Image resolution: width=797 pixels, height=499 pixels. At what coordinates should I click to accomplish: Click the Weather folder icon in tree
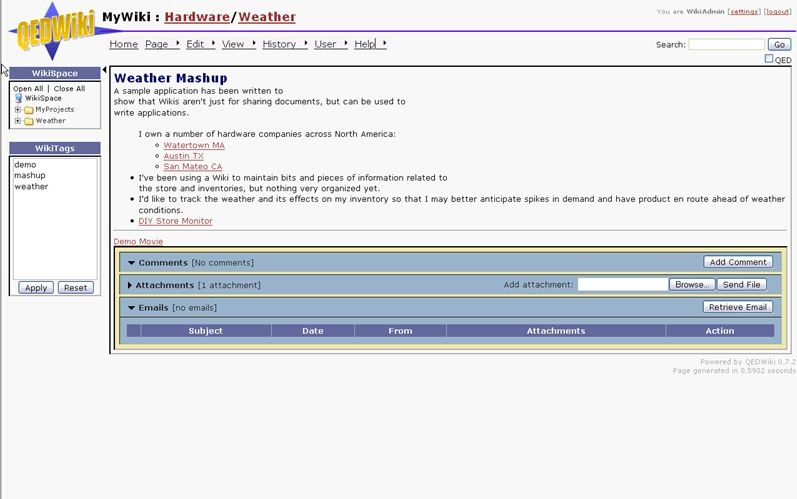(x=28, y=121)
